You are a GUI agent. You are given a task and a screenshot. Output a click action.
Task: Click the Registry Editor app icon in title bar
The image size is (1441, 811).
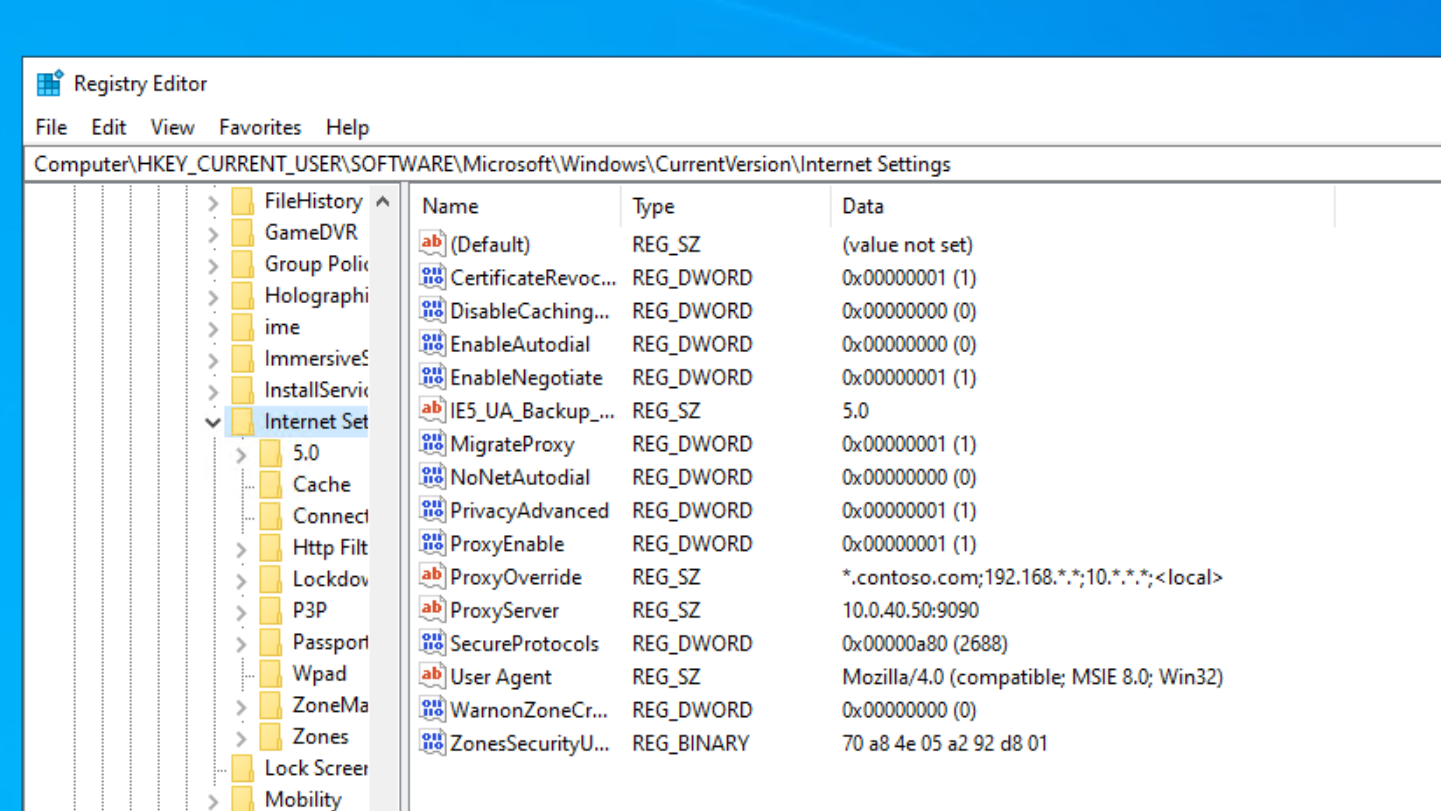(x=49, y=84)
